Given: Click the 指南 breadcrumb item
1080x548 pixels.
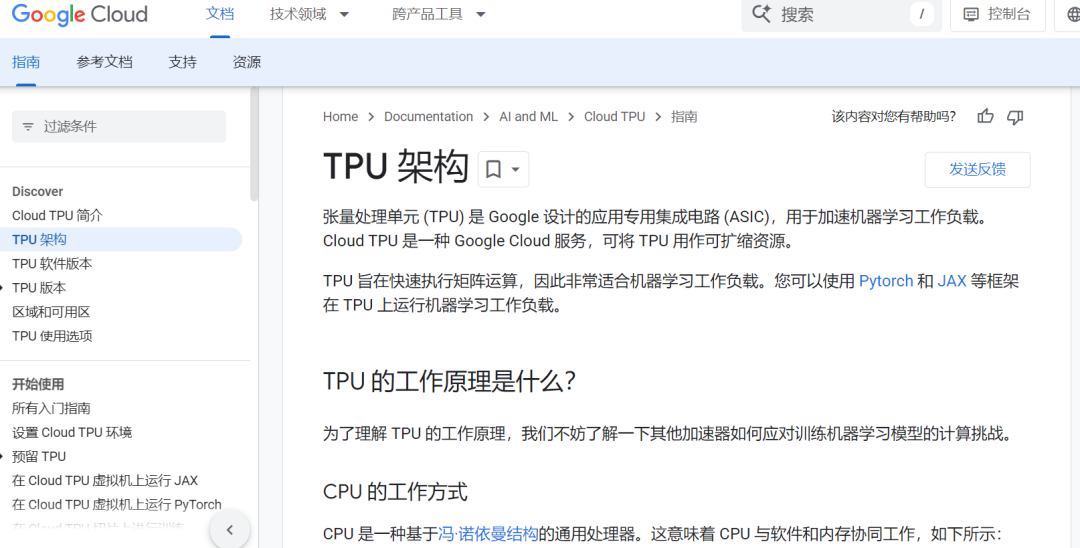Looking at the screenshot, I should (684, 117).
